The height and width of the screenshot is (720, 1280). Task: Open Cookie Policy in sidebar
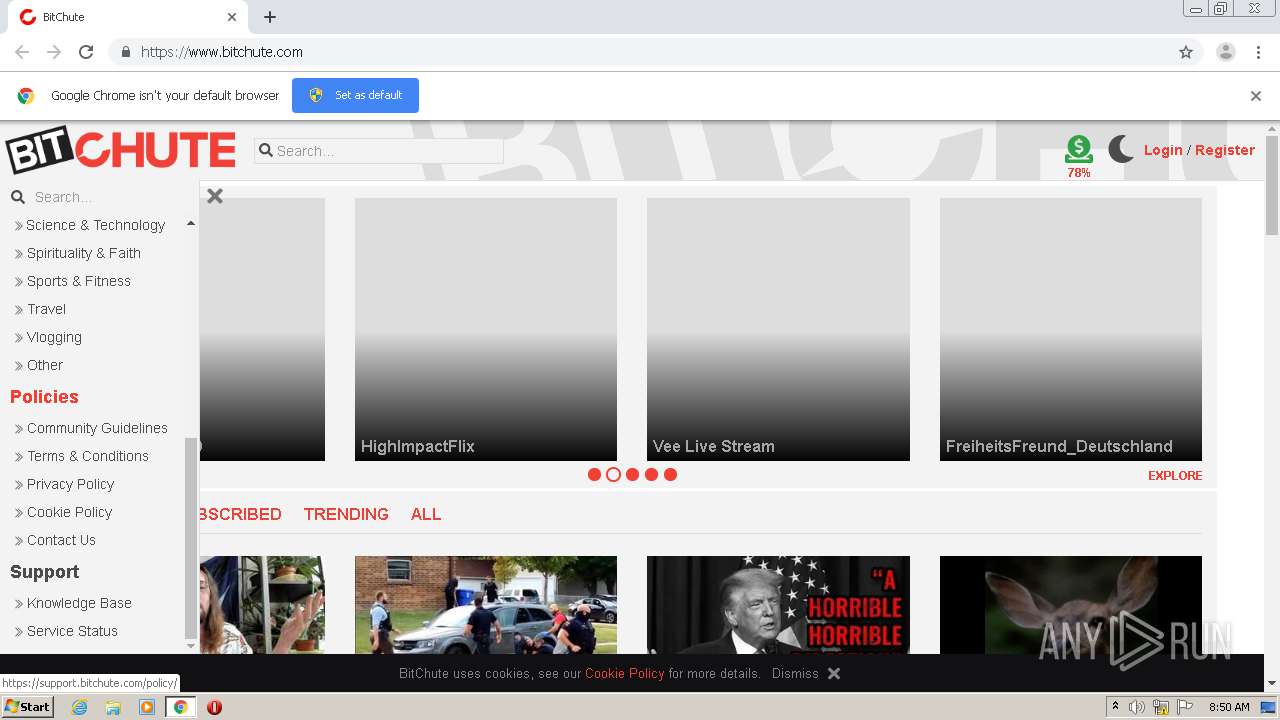tap(69, 512)
